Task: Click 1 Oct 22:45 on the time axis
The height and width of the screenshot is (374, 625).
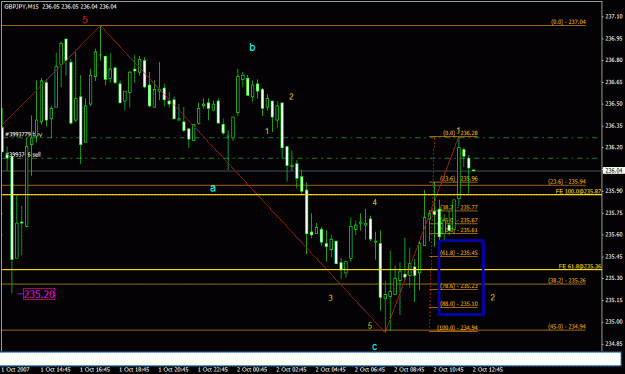Action: pos(212,370)
